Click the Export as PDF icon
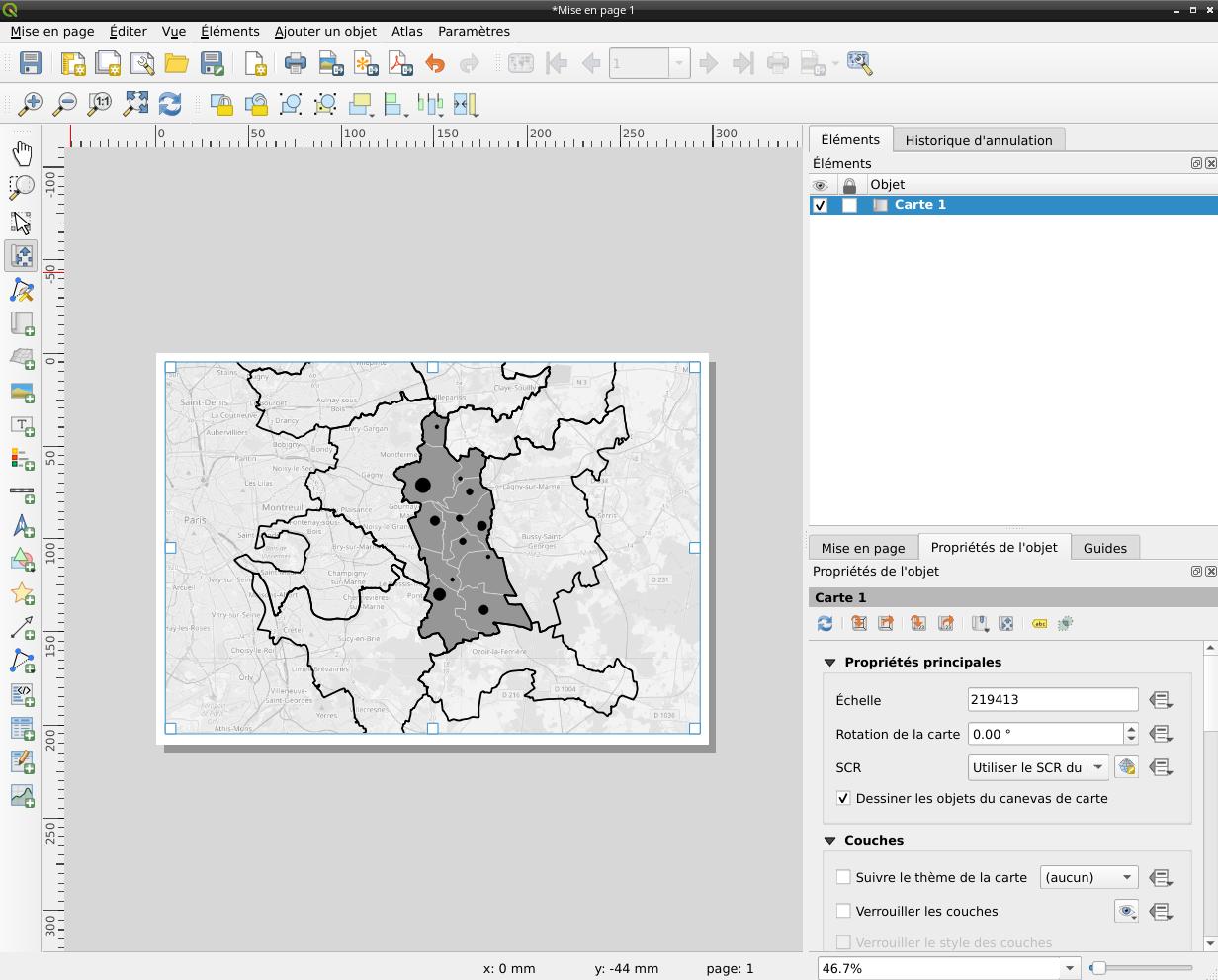 (400, 64)
